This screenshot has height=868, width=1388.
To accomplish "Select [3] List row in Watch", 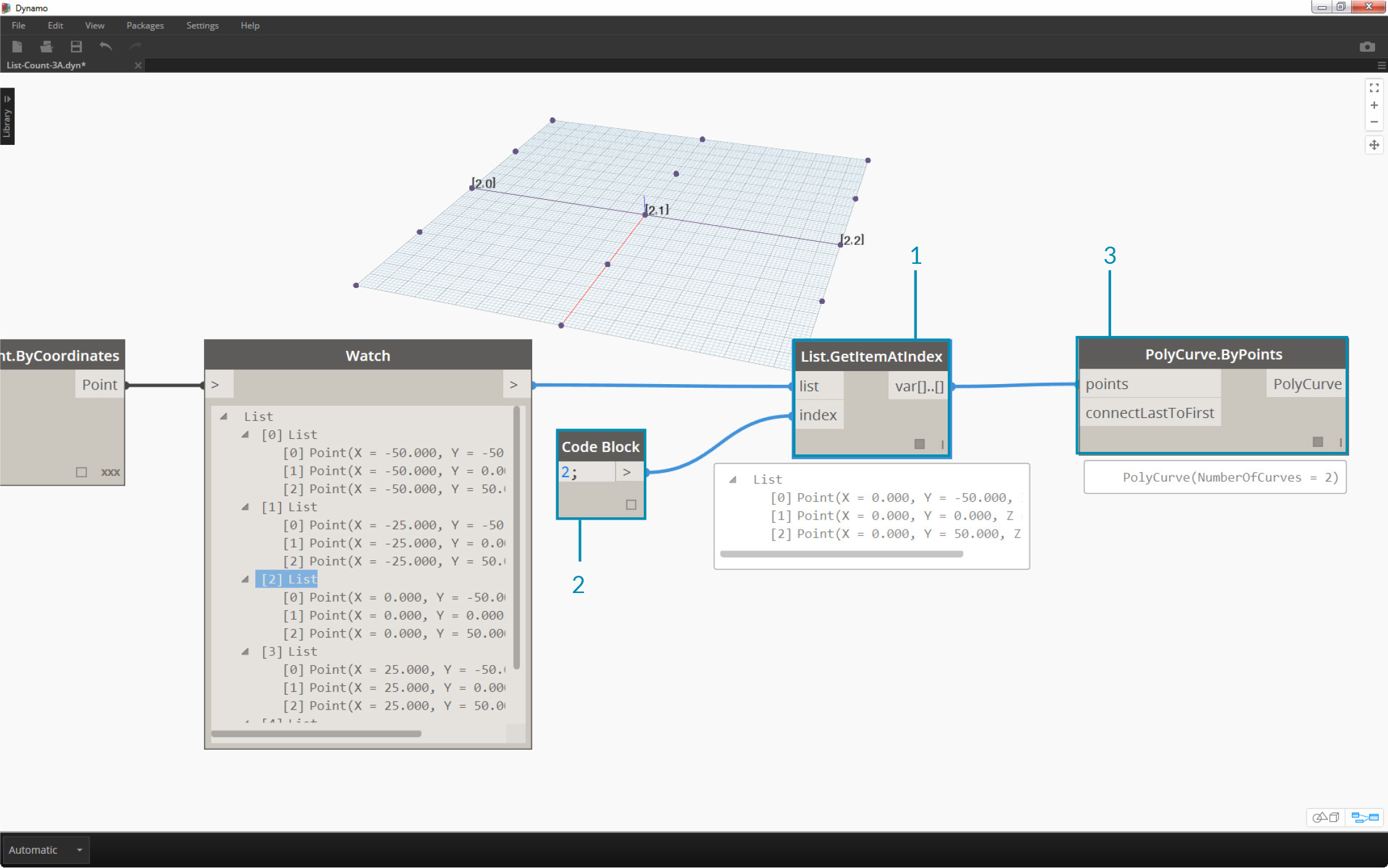I will click(290, 652).
